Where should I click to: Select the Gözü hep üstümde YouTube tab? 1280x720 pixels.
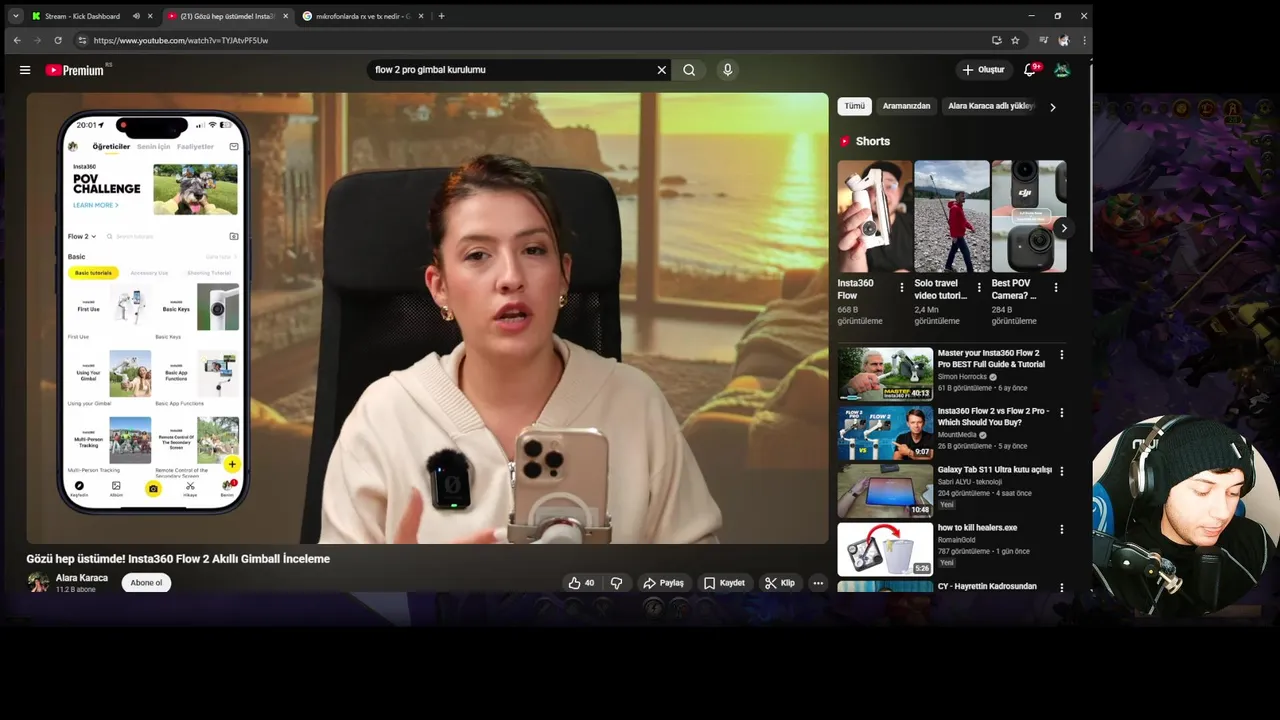click(x=220, y=16)
